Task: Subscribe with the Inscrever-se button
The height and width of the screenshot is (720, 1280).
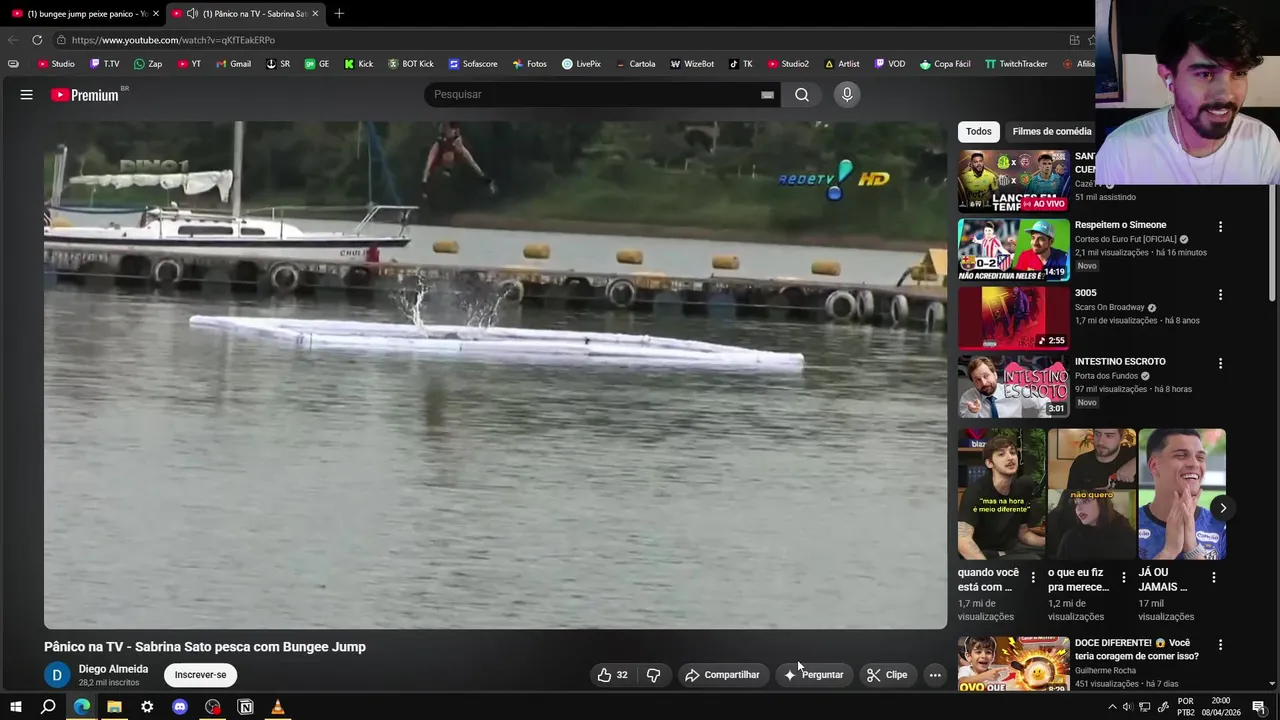Action: (200, 675)
